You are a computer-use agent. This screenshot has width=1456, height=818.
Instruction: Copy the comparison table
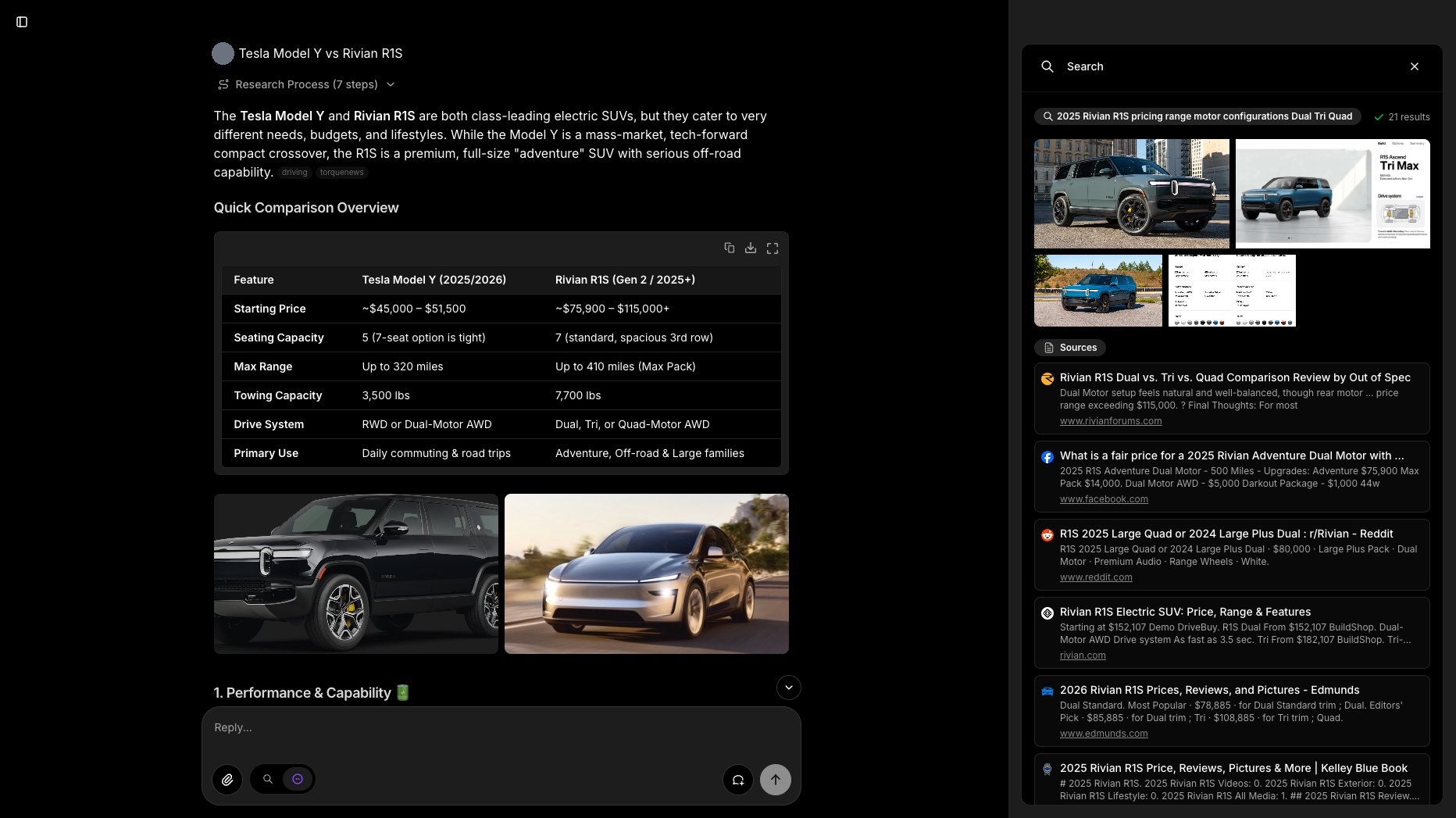point(729,248)
